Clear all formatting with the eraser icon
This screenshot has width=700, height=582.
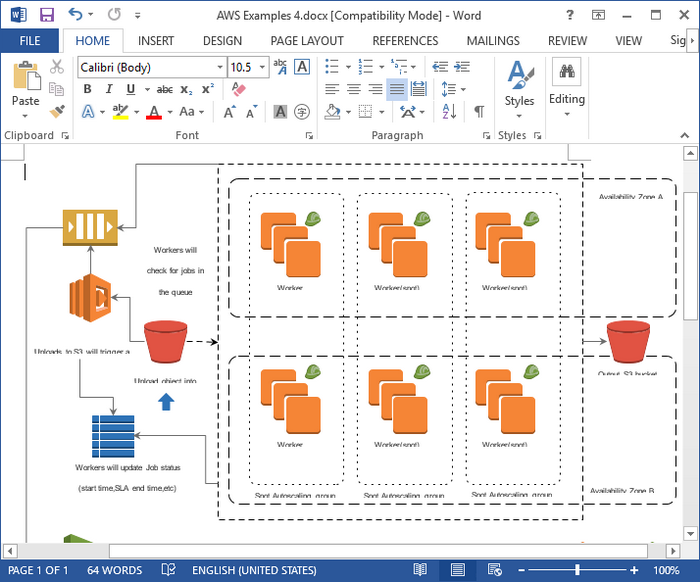pyautogui.click(x=239, y=89)
